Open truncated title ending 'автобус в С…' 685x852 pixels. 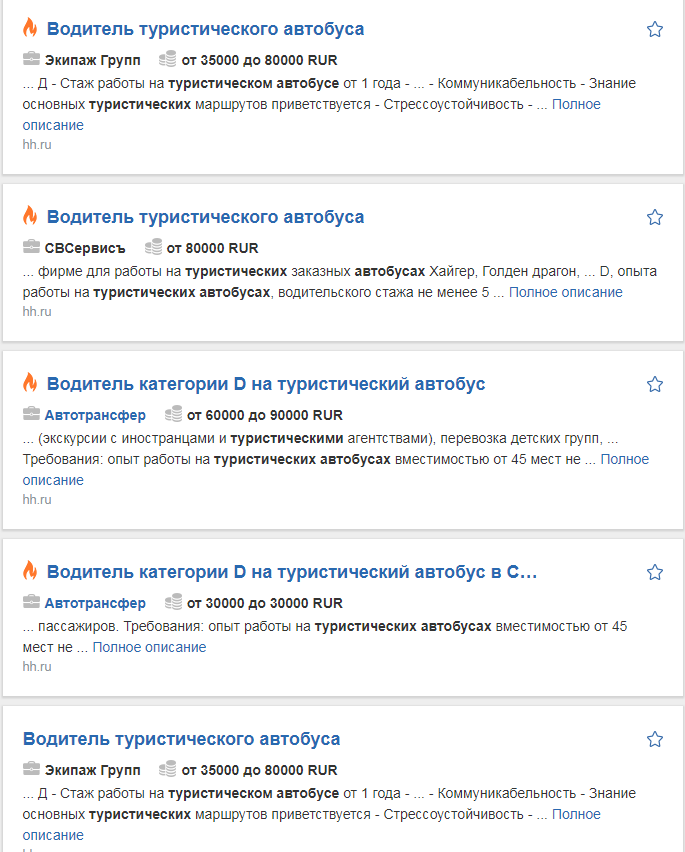(x=292, y=572)
